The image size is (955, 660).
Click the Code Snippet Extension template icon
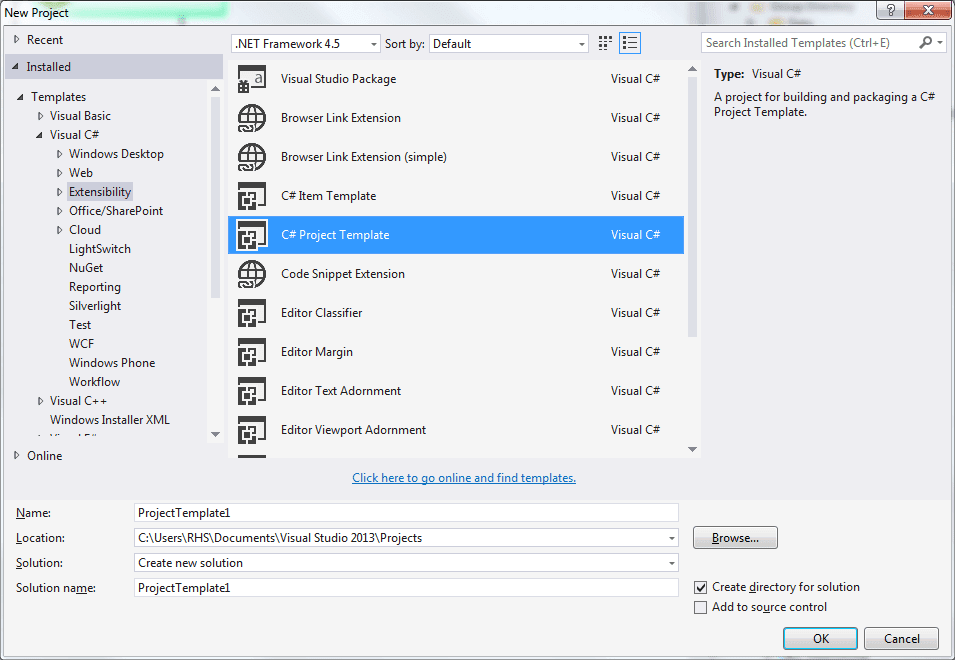pos(251,273)
